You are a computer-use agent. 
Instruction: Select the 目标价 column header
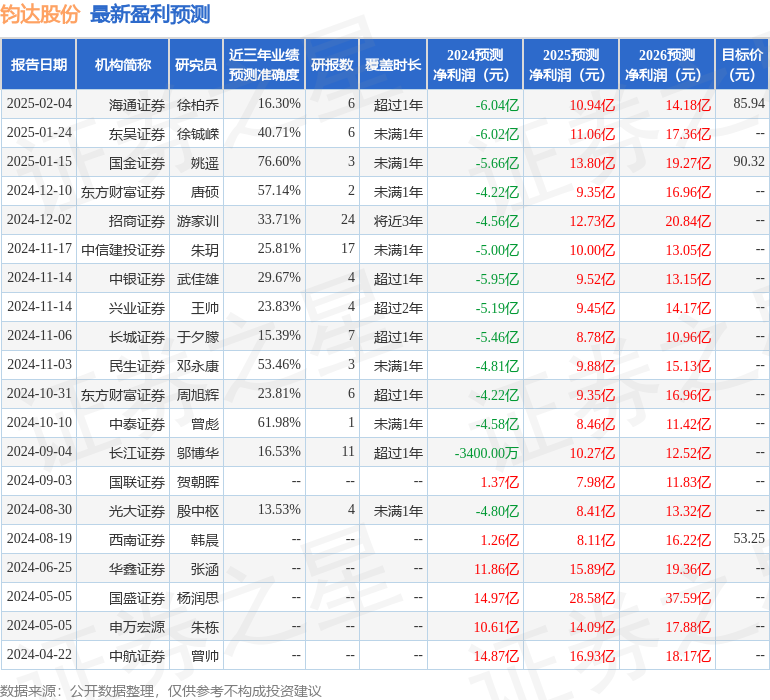(742, 64)
